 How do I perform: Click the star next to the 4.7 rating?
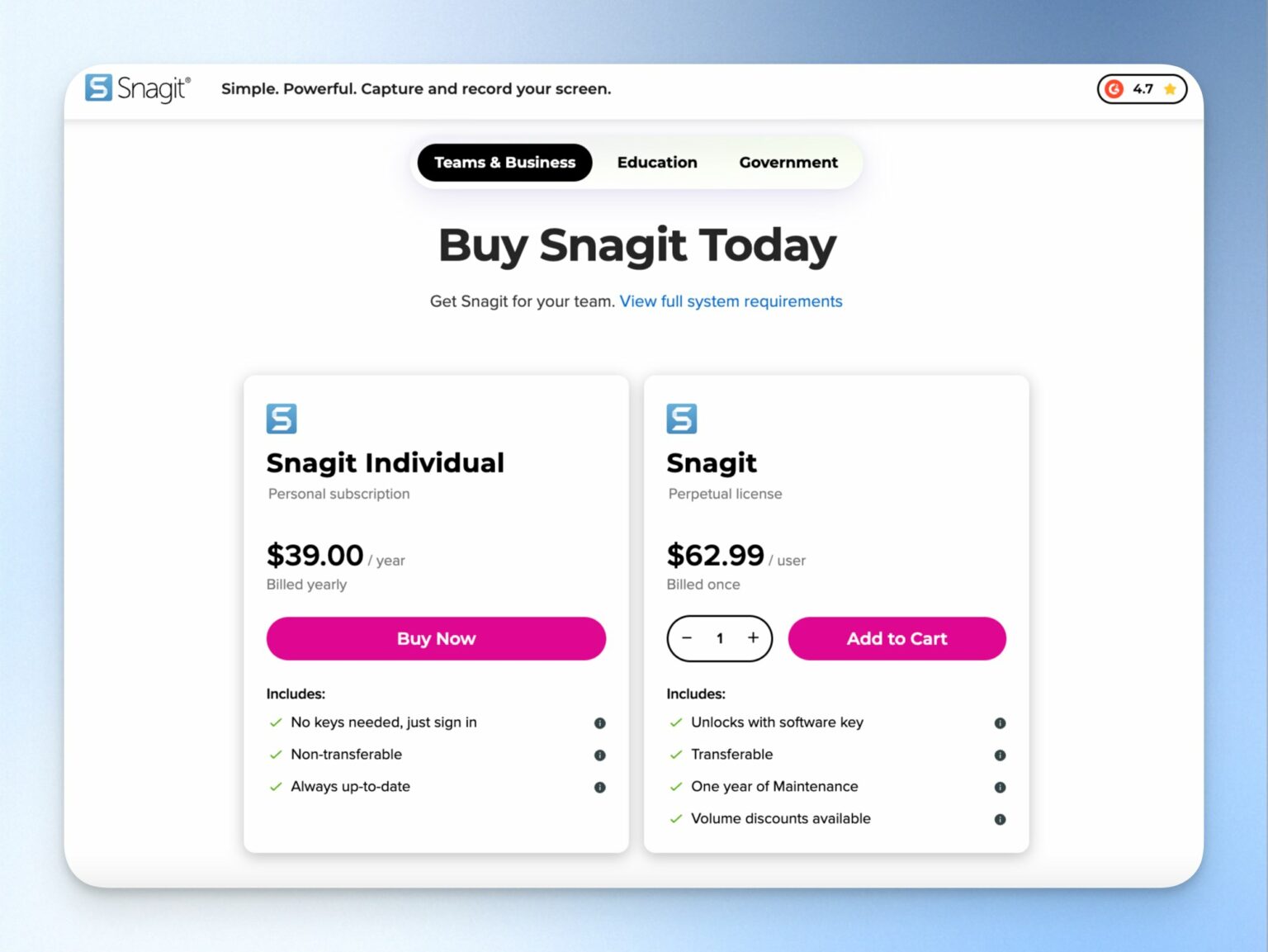click(x=1169, y=89)
